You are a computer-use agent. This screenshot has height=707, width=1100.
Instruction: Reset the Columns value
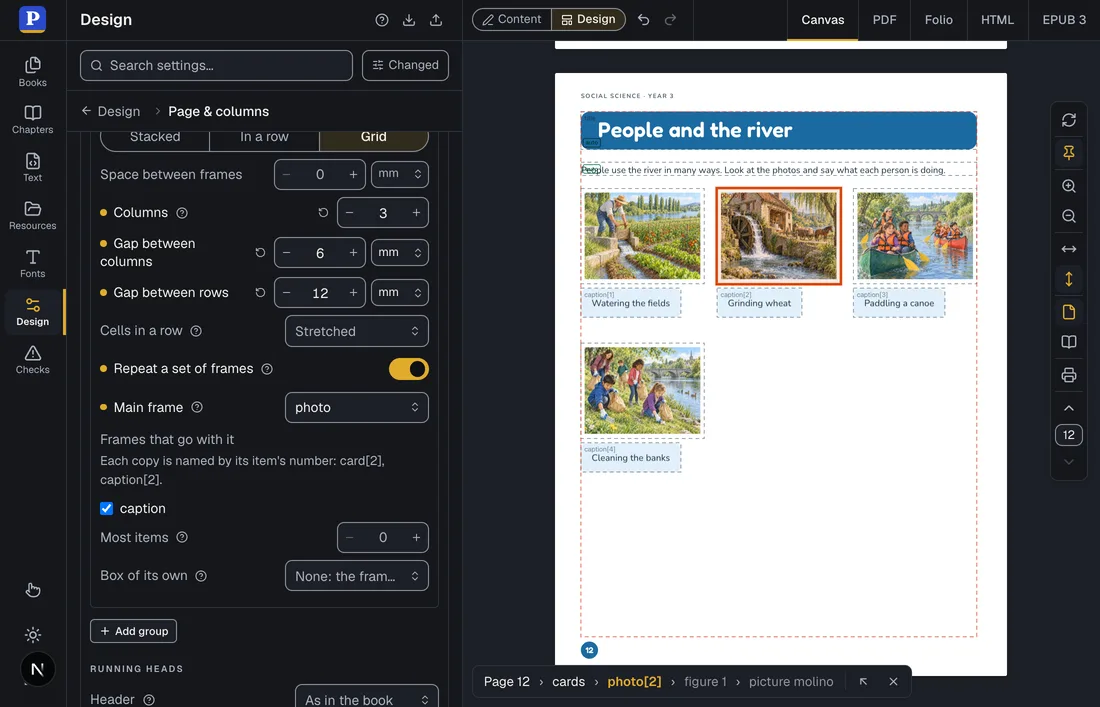tap(323, 213)
